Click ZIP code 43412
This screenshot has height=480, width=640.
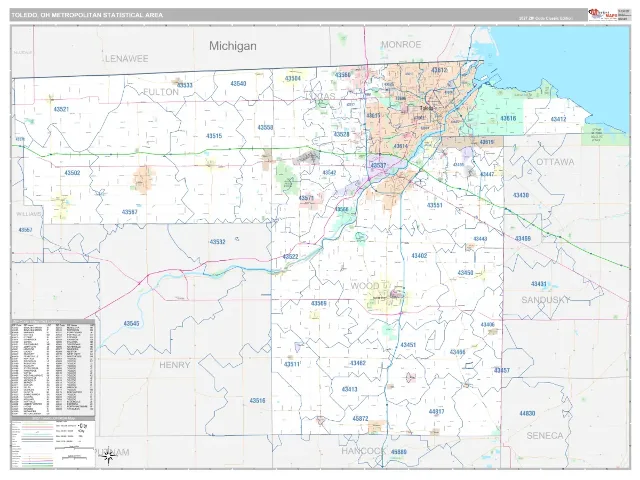(558, 119)
